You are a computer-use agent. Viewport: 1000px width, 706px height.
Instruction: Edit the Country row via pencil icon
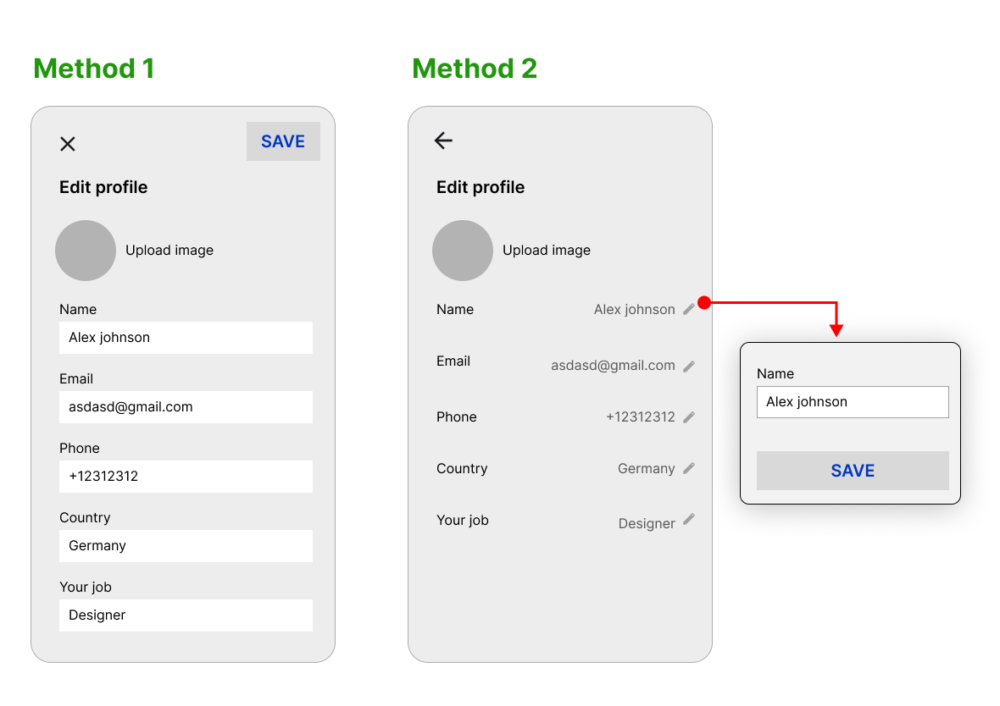point(689,468)
